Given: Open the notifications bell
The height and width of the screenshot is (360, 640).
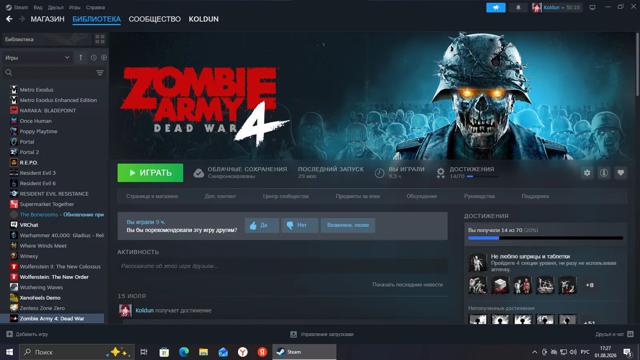Looking at the screenshot, I should point(518,7).
